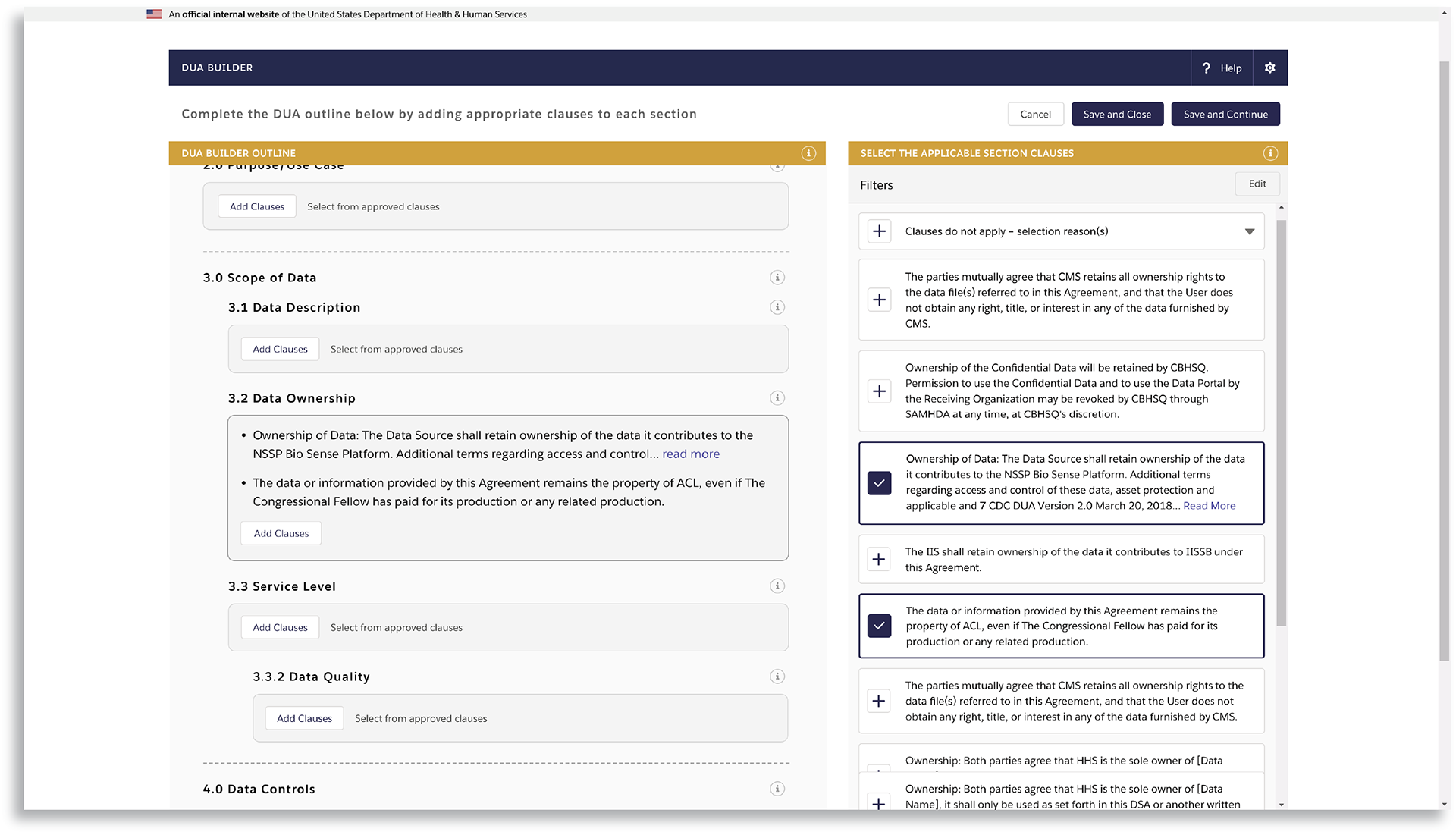Viewport: 1456px width, 832px height.
Task: Click plus beside Clauses do not apply
Action: pos(879,231)
